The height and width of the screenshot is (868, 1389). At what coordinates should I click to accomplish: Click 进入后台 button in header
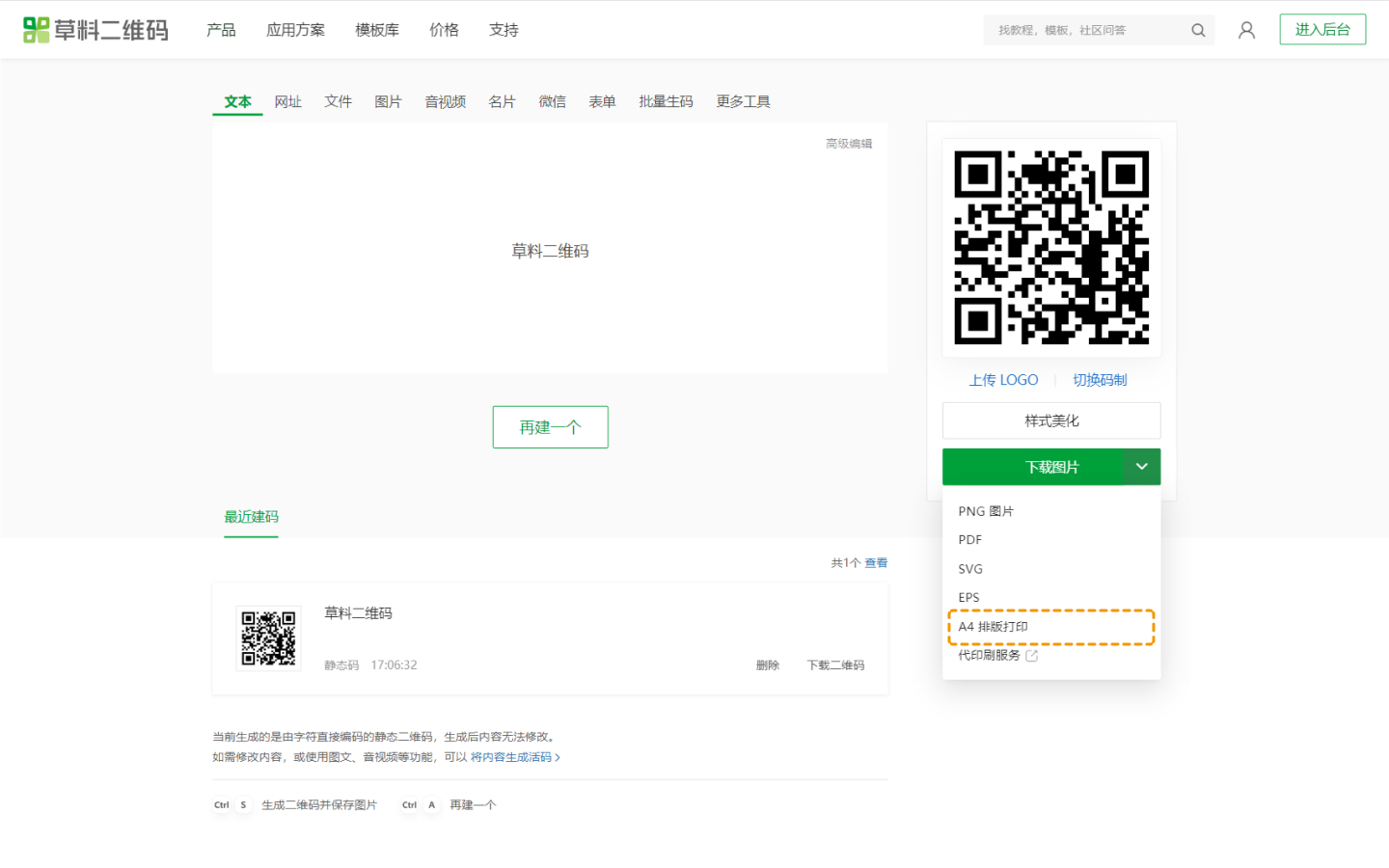pyautogui.click(x=1322, y=29)
